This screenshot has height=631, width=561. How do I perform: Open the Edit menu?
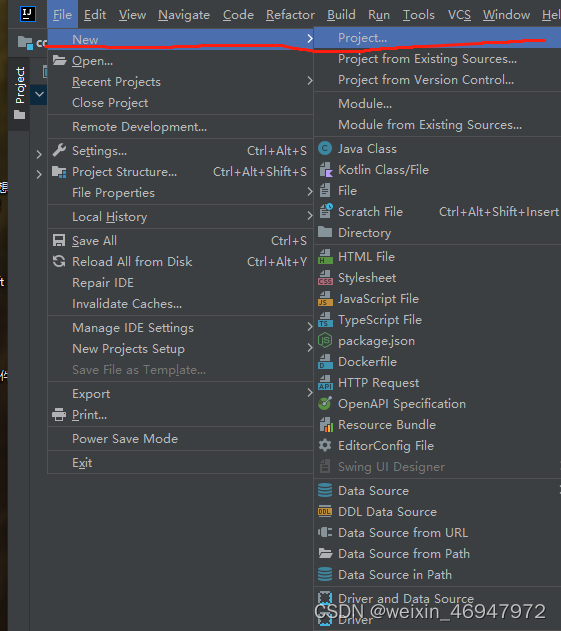pyautogui.click(x=95, y=15)
